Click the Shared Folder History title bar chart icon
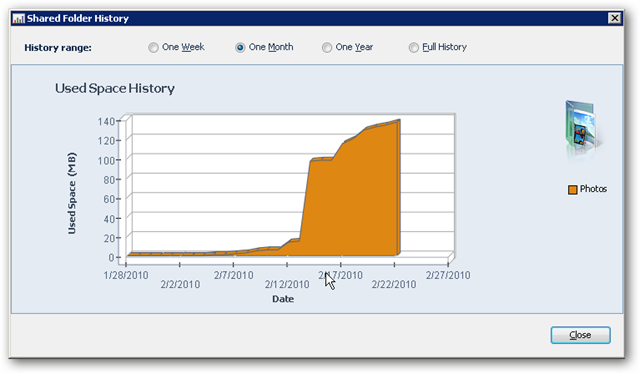 pos(18,18)
